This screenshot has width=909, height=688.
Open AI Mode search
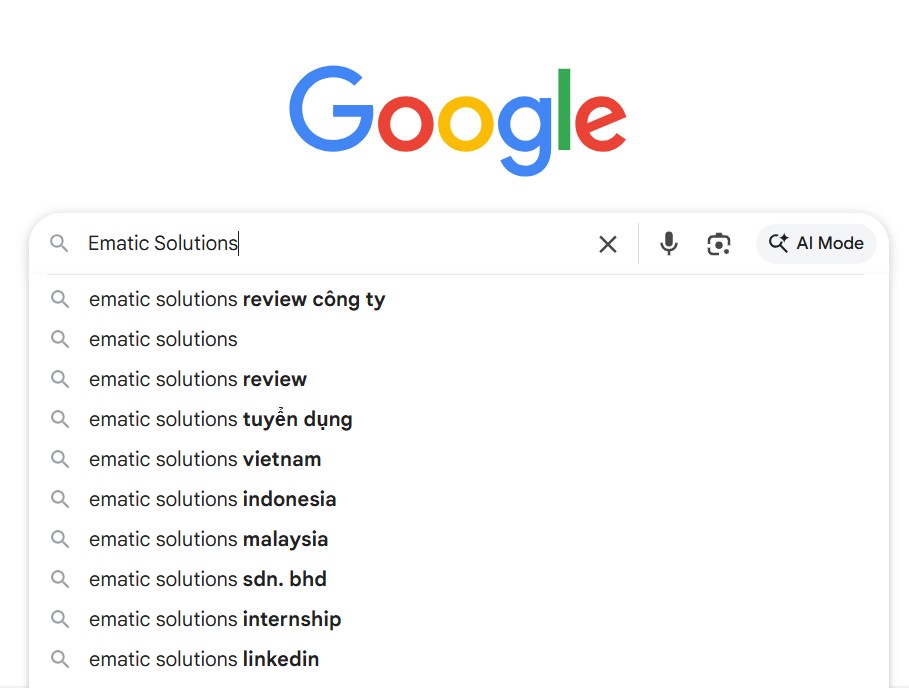(816, 243)
